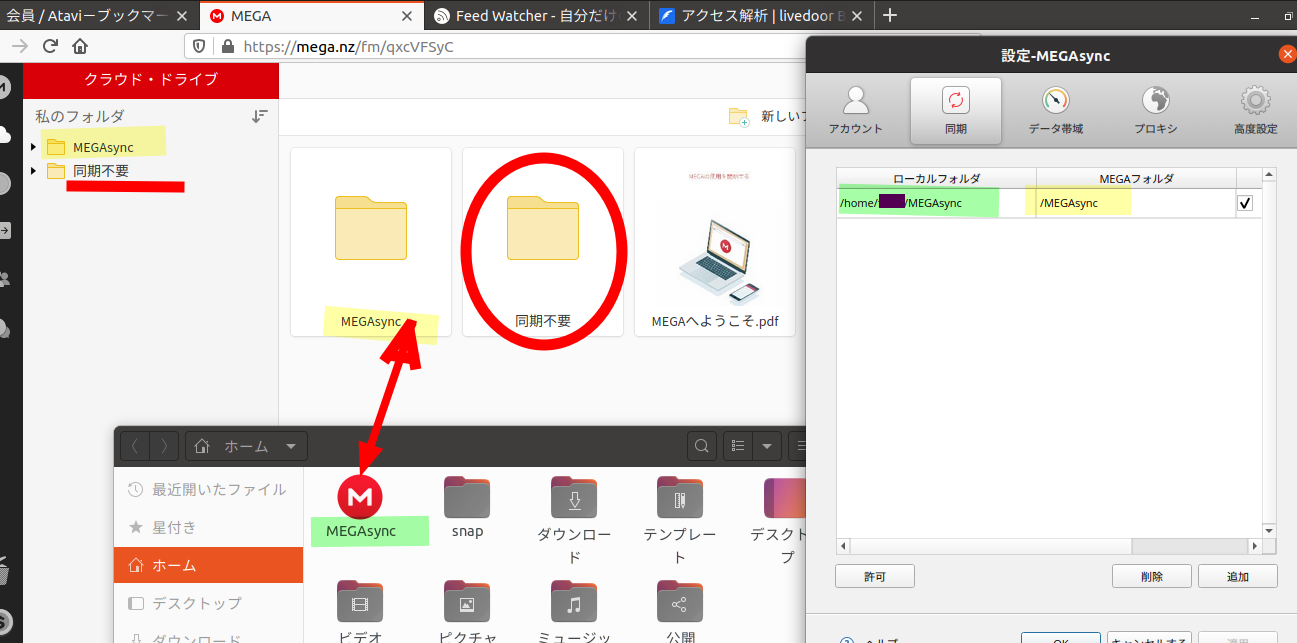
Task: Open the MEGAへようこそ.pdf file card
Action: click(x=715, y=242)
